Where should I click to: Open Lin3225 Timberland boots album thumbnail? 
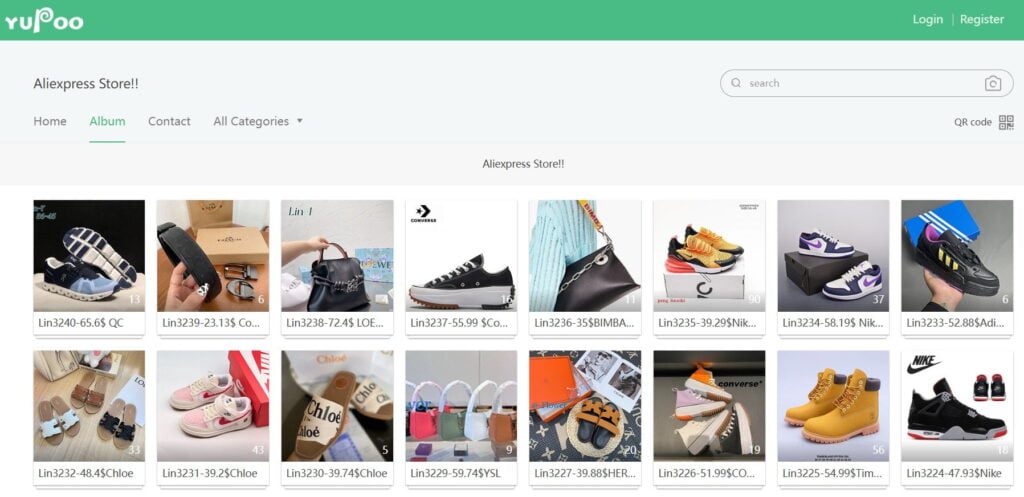tap(833, 406)
